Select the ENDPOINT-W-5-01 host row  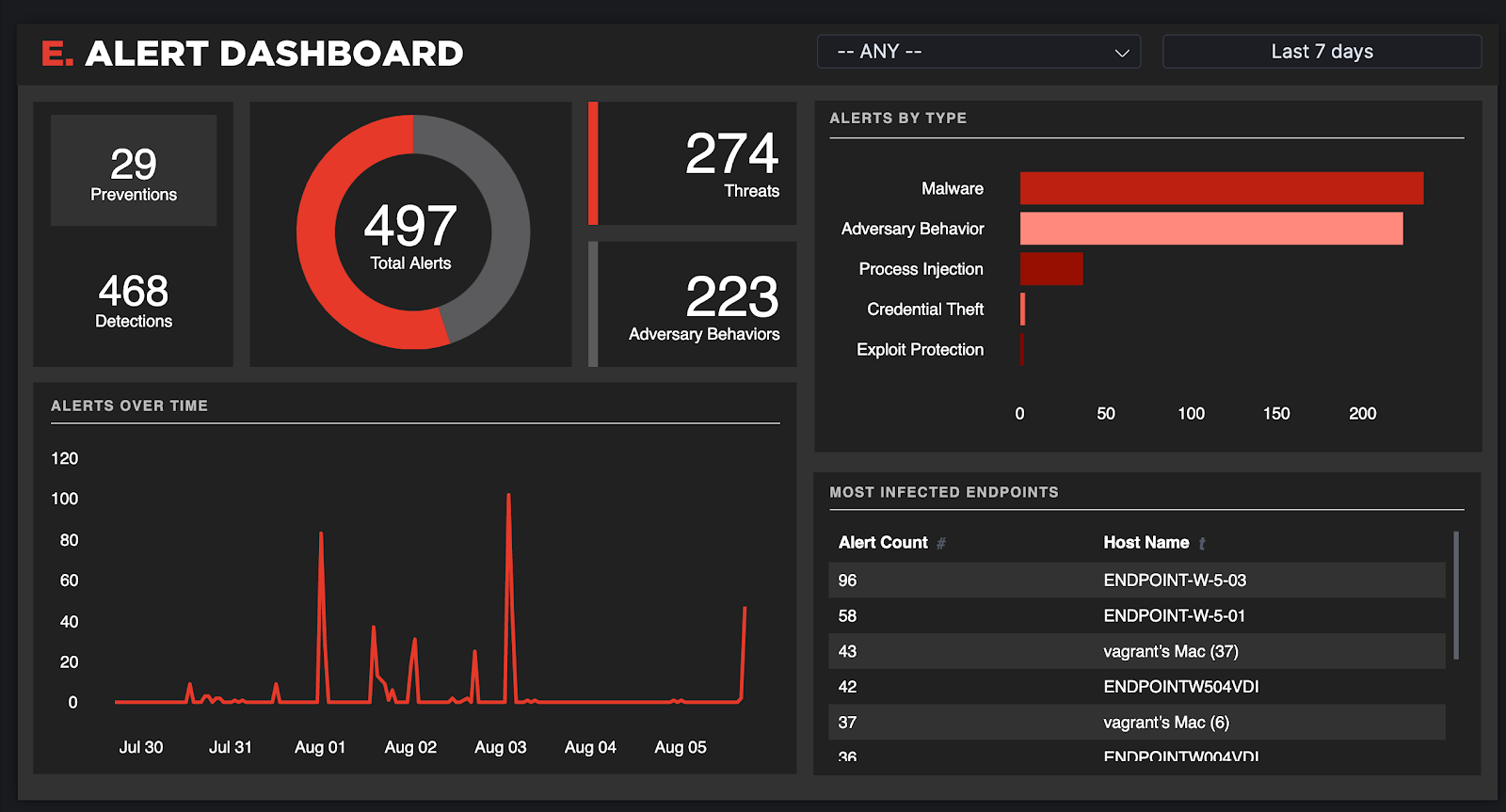point(1137,616)
